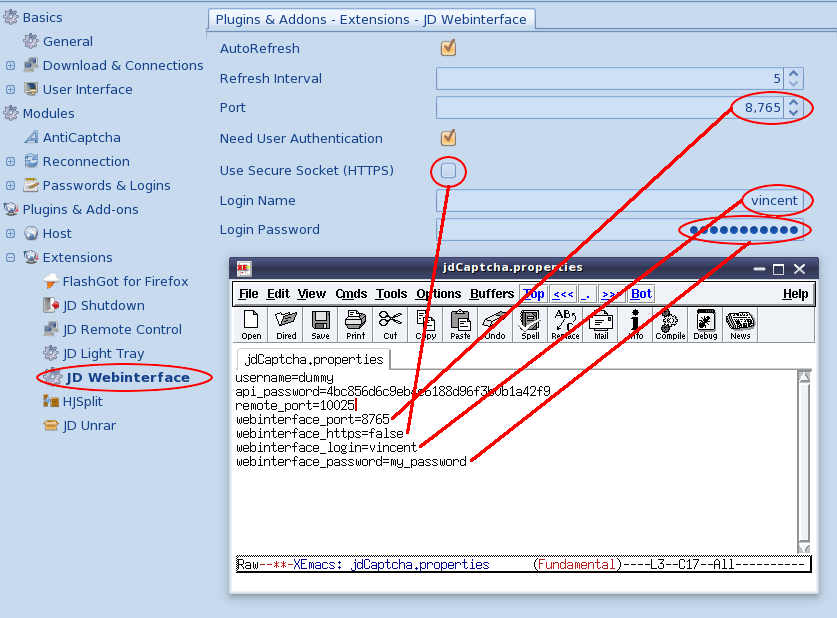Viewport: 837px width, 618px height.
Task: Uncheck Need User Authentication
Action: coord(448,138)
